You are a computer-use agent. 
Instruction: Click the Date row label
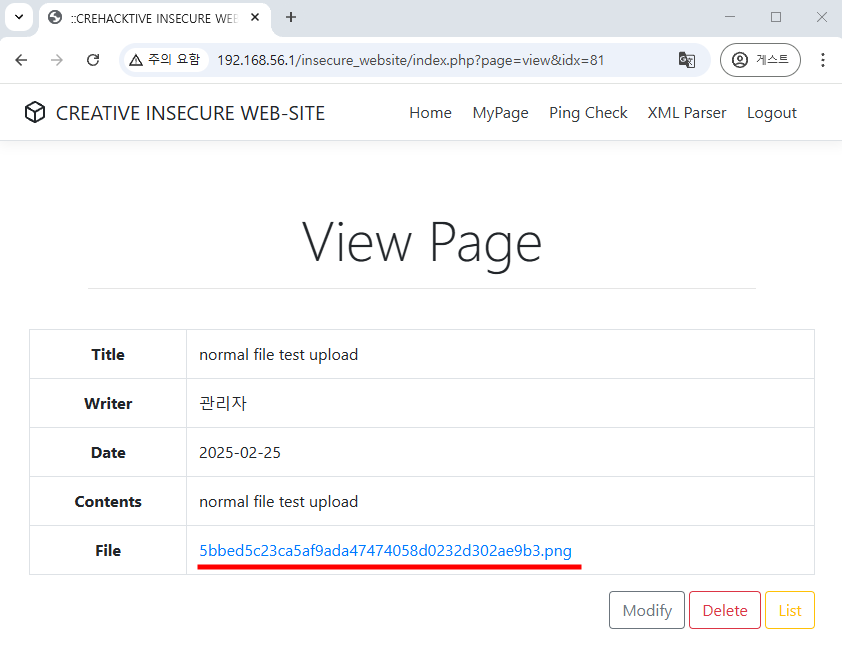pos(108,452)
